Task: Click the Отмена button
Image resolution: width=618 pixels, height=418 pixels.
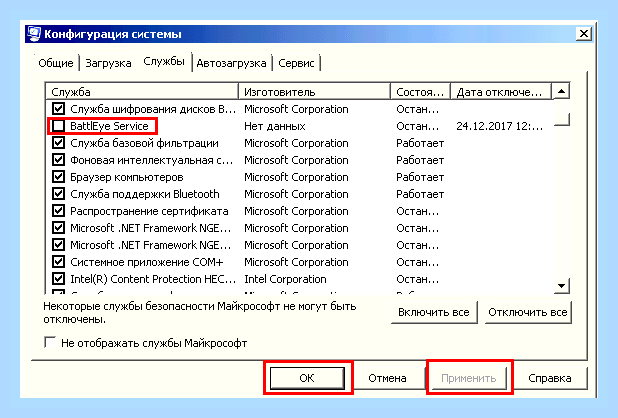Action: (387, 378)
